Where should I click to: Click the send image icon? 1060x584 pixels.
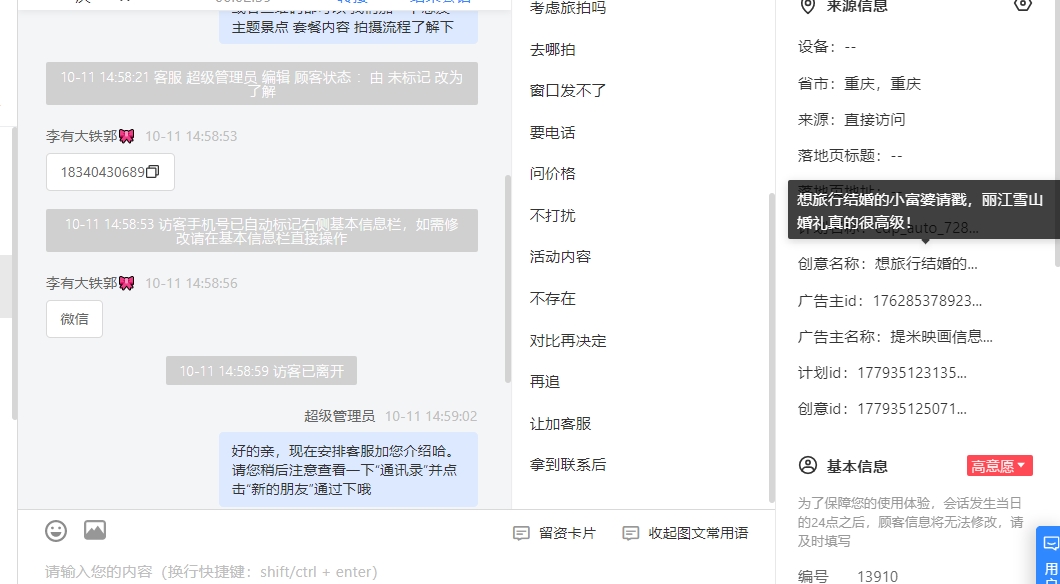(95, 530)
